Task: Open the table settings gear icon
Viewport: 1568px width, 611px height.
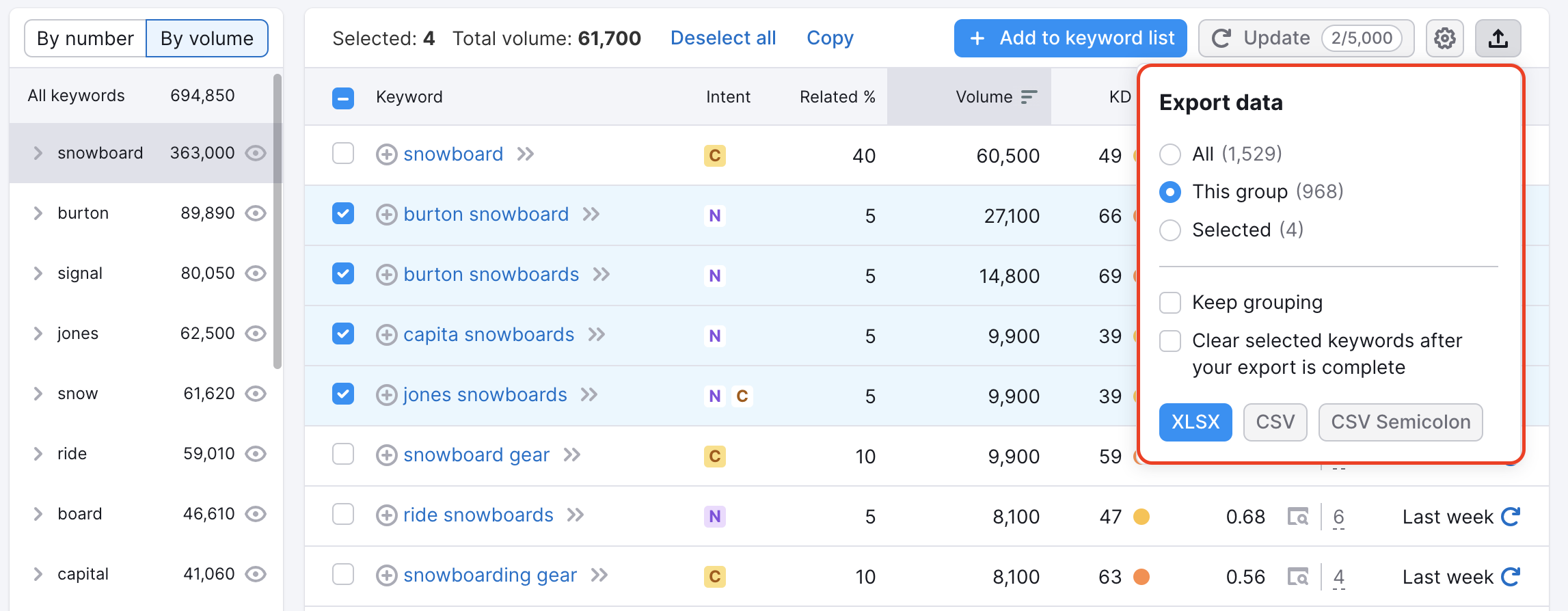Action: (1444, 38)
